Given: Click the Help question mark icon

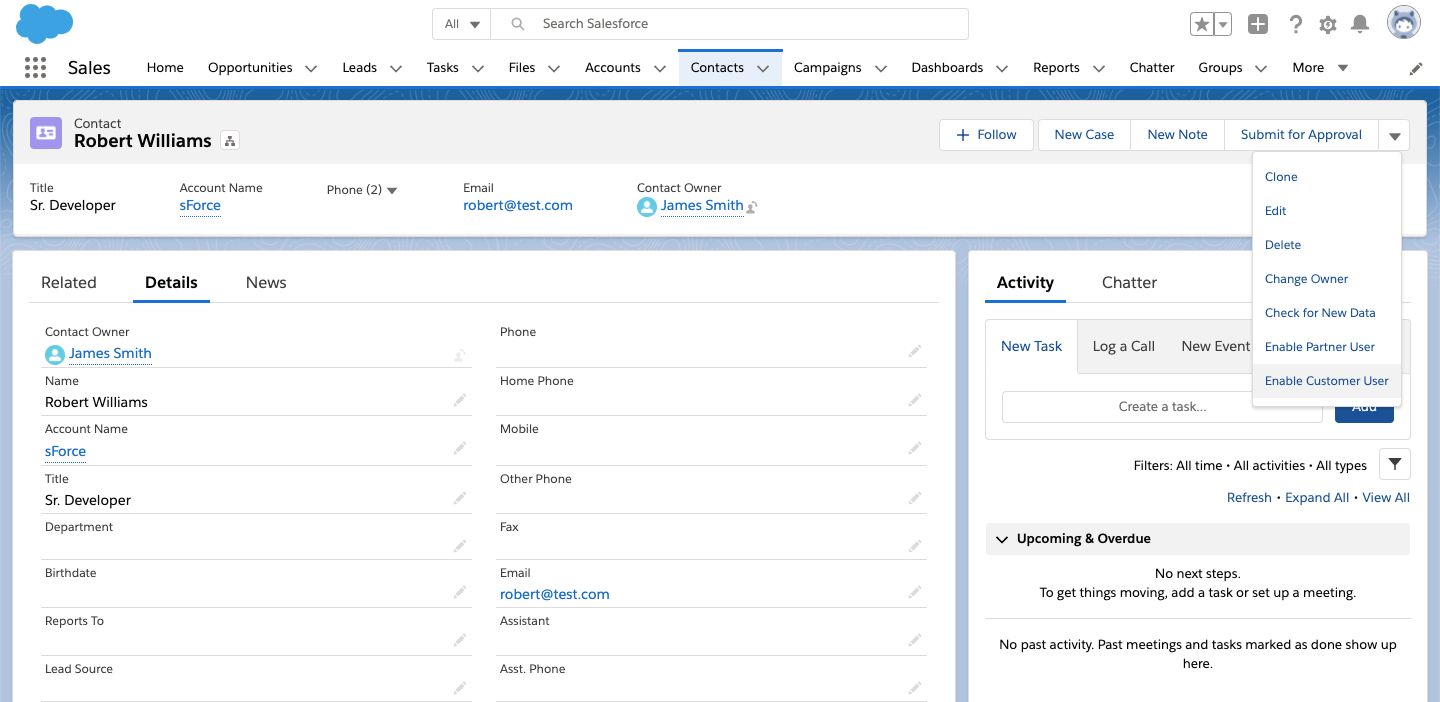Looking at the screenshot, I should click(x=1295, y=25).
